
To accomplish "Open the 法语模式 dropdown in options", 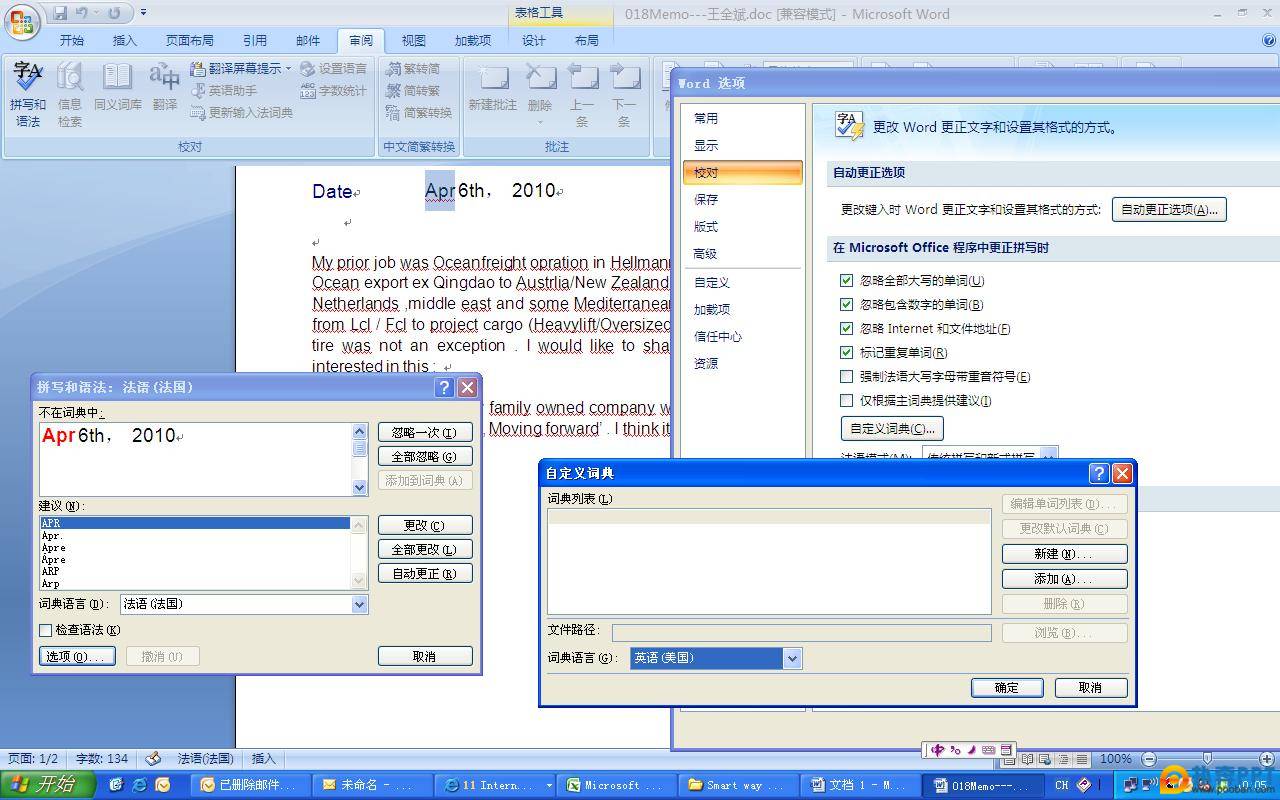I will pyautogui.click(x=1048, y=456).
